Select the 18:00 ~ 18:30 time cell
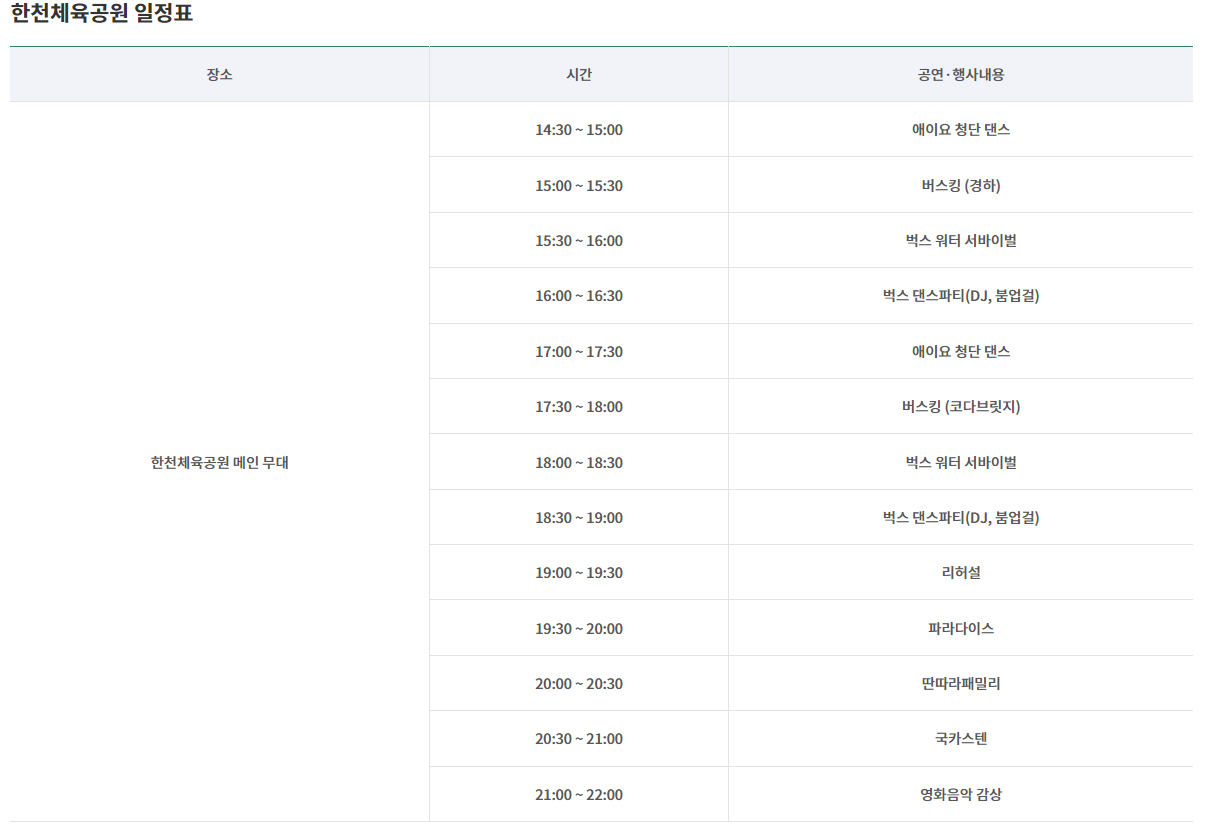 click(x=579, y=462)
